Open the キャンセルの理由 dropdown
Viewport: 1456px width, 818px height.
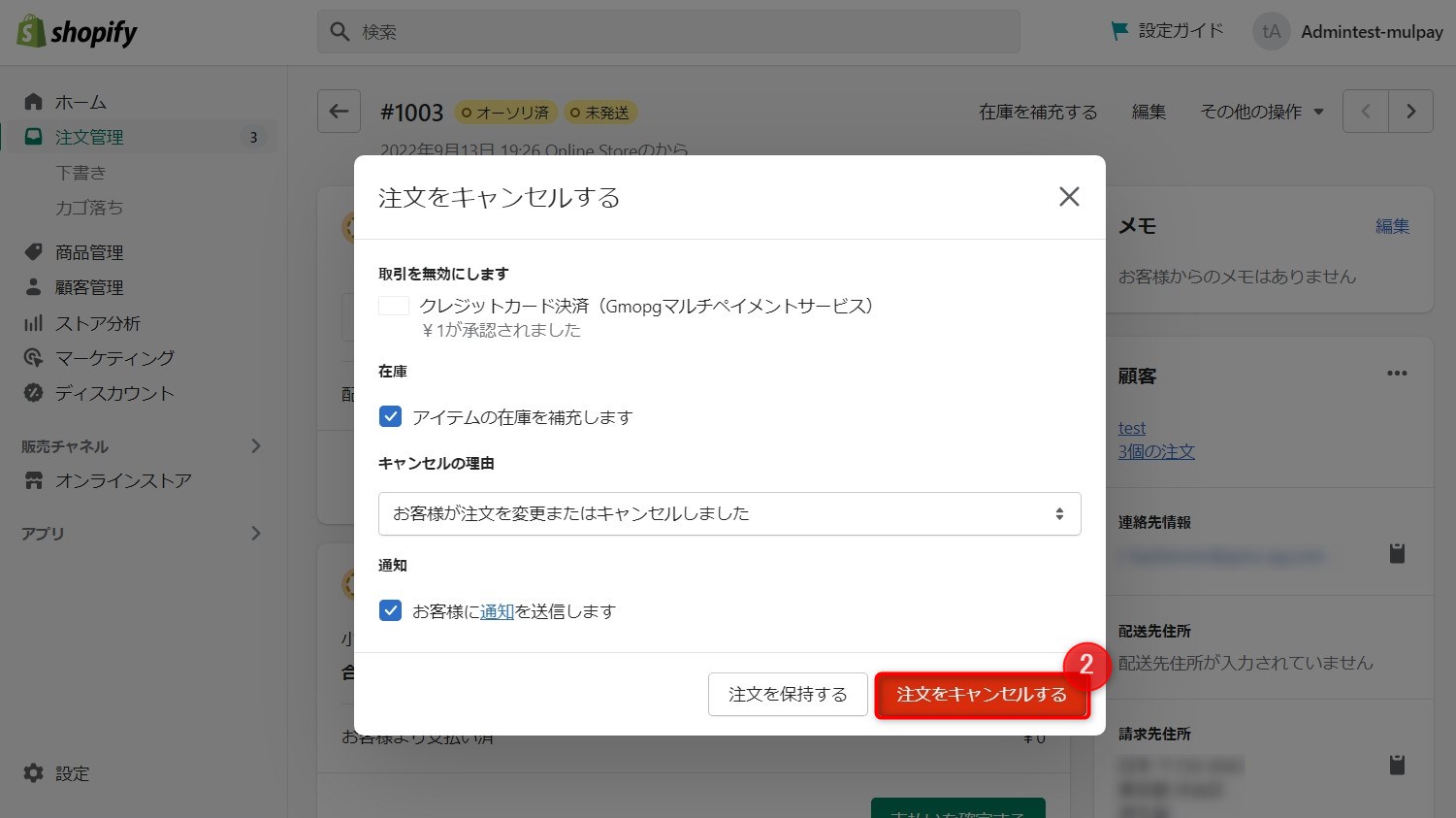point(729,513)
